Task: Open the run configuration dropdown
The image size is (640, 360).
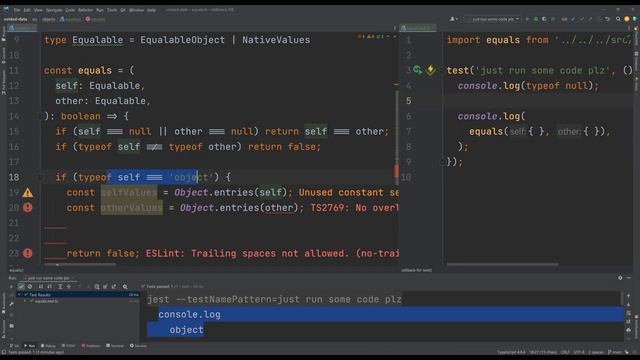Action: 492,19
